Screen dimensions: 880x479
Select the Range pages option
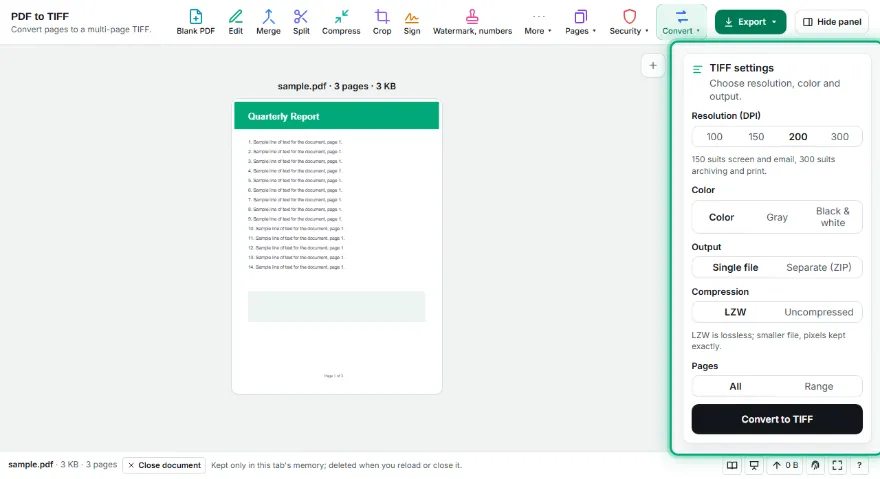pos(818,386)
